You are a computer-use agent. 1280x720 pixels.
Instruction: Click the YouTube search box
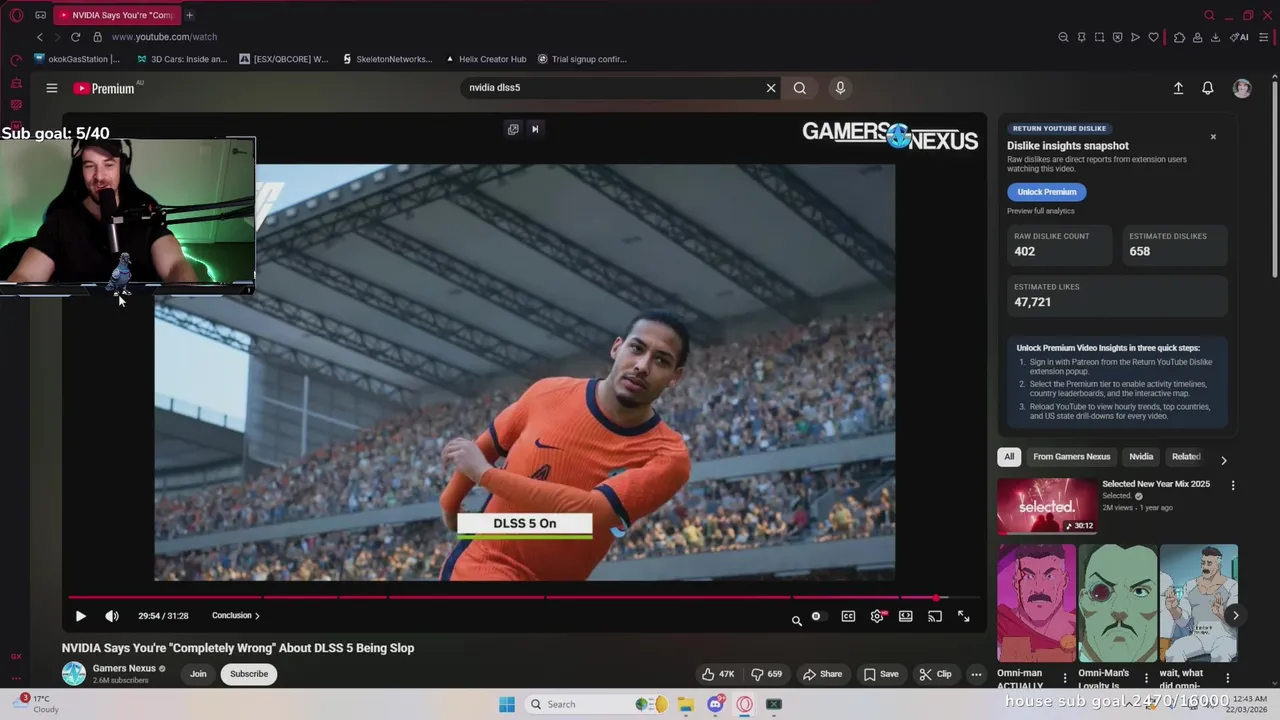coord(613,88)
